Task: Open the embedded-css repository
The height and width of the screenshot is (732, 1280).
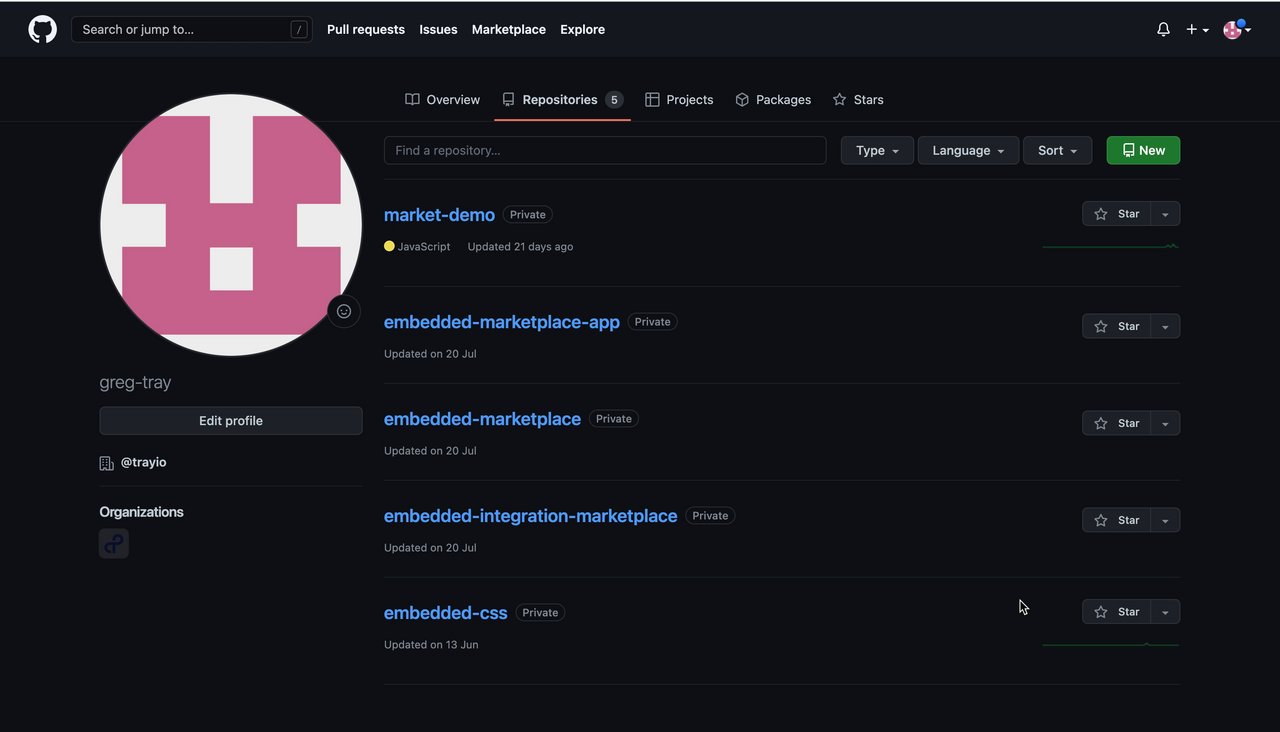Action: point(445,613)
